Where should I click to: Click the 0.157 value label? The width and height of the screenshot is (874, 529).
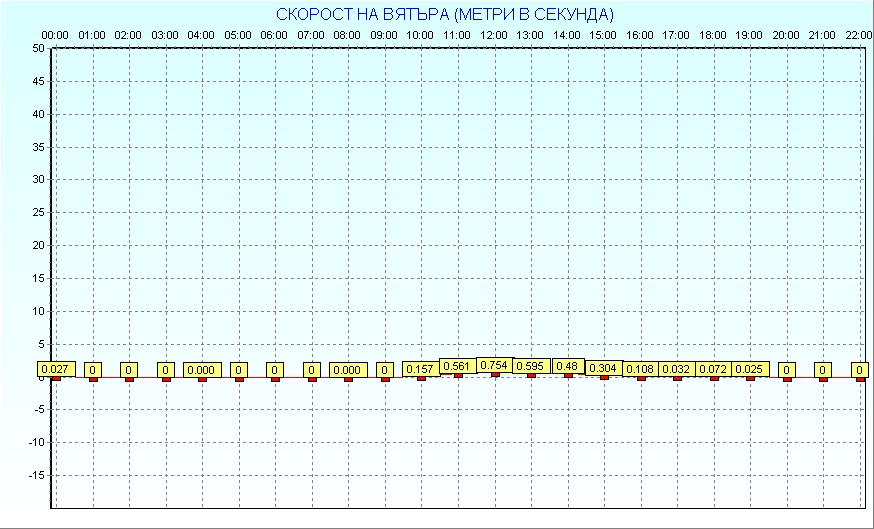coord(421,369)
